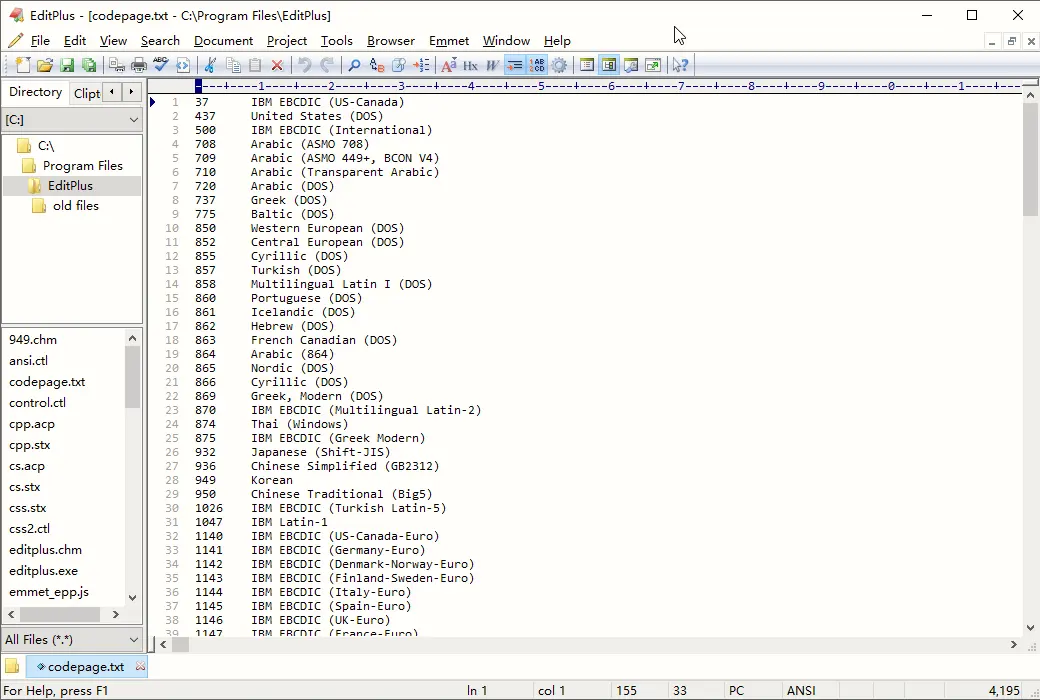Switch to the Cliptext sidebar tab
Viewport: 1040px width, 700px height.
[86, 93]
